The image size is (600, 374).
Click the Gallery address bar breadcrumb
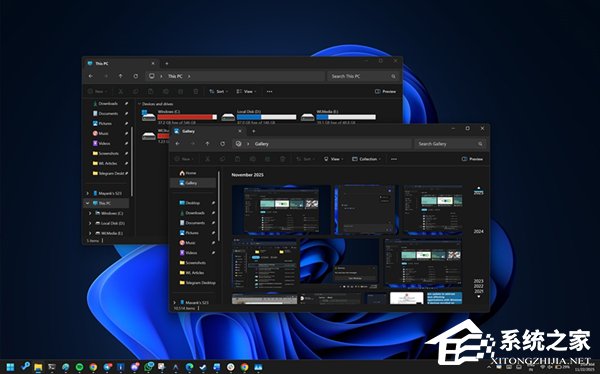pyautogui.click(x=262, y=144)
